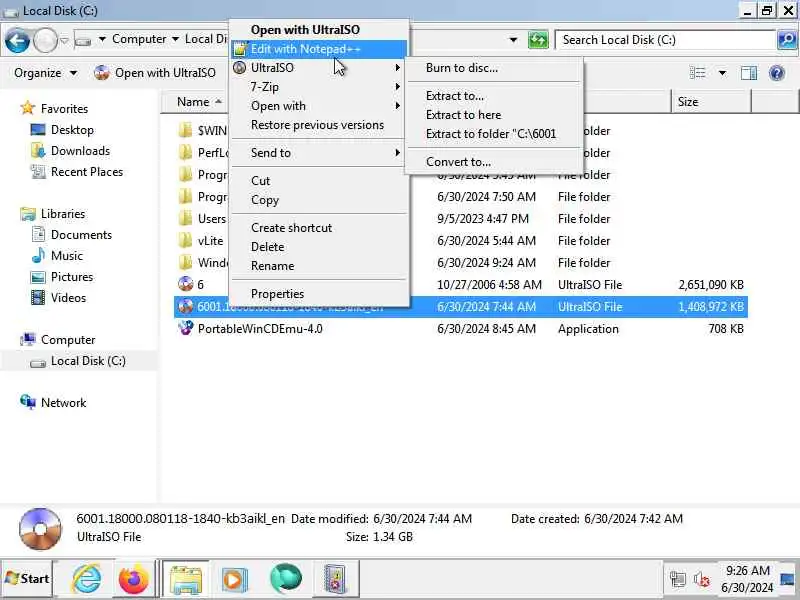Select the Users folder row
The height and width of the screenshot is (600, 800).
click(x=461, y=219)
